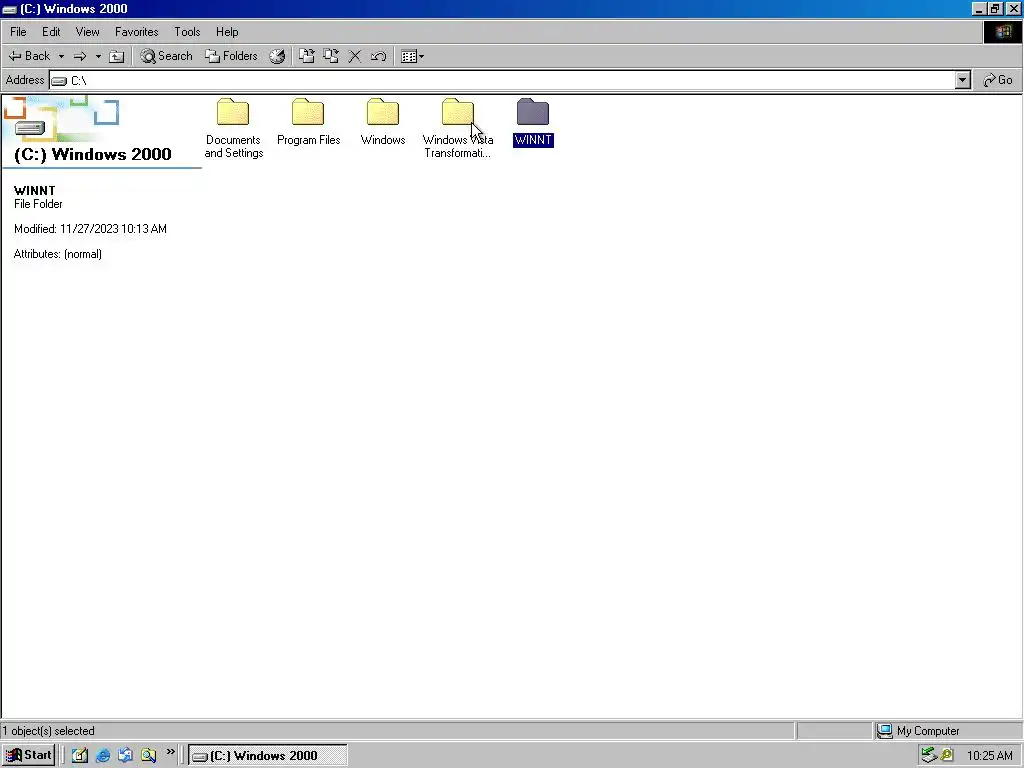Open the Favorites menu
1024x768 pixels.
click(136, 32)
